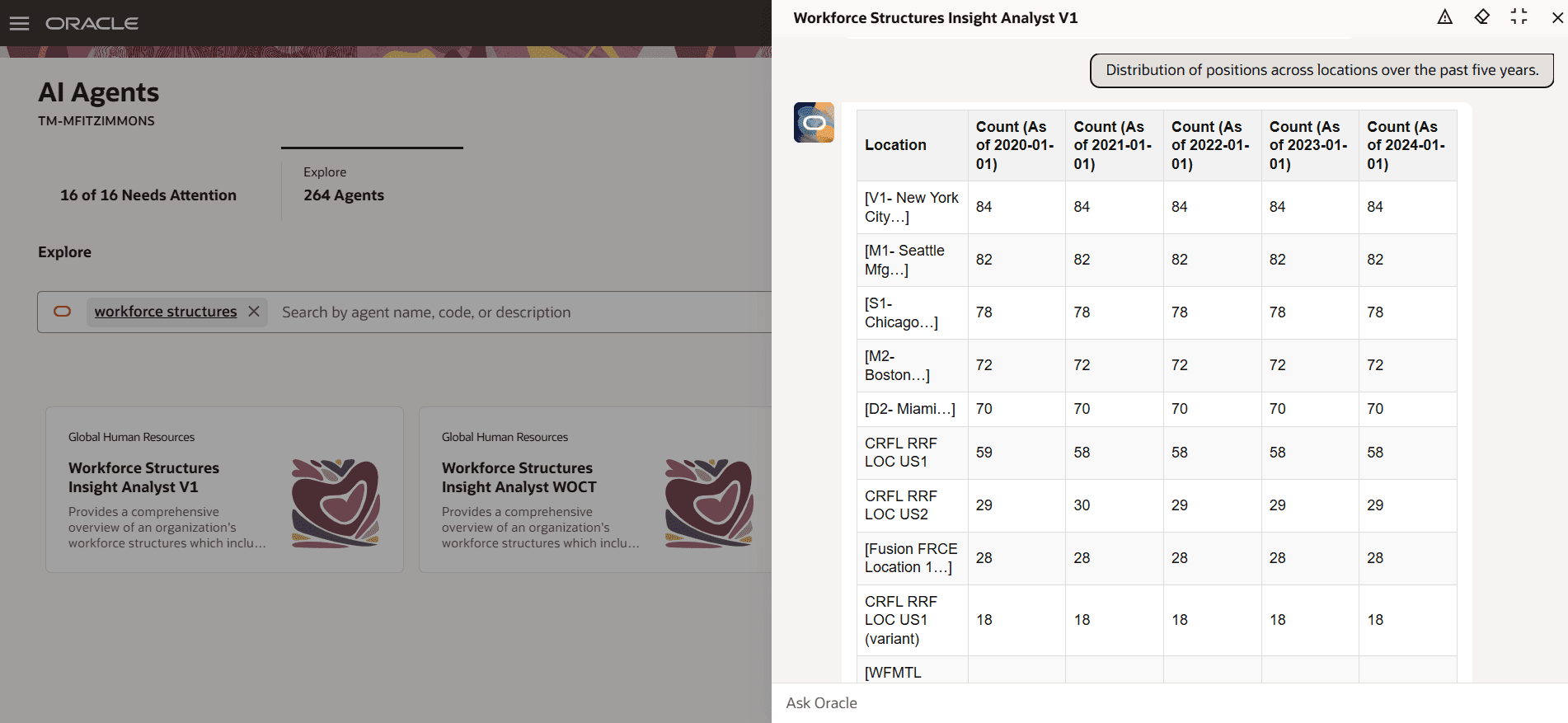Click the Location column header
This screenshot has height=723, width=1568.
click(x=895, y=145)
